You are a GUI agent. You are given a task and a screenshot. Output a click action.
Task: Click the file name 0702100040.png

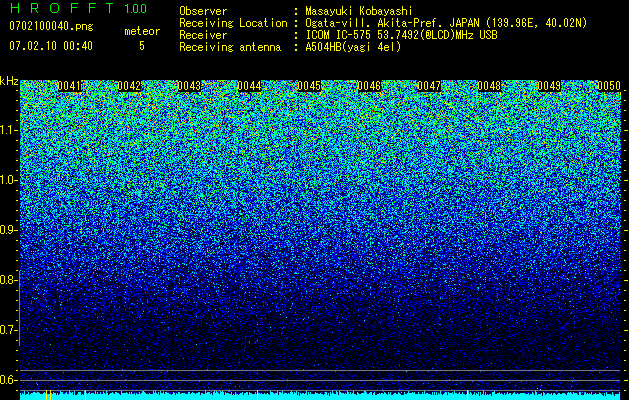click(x=51, y=27)
